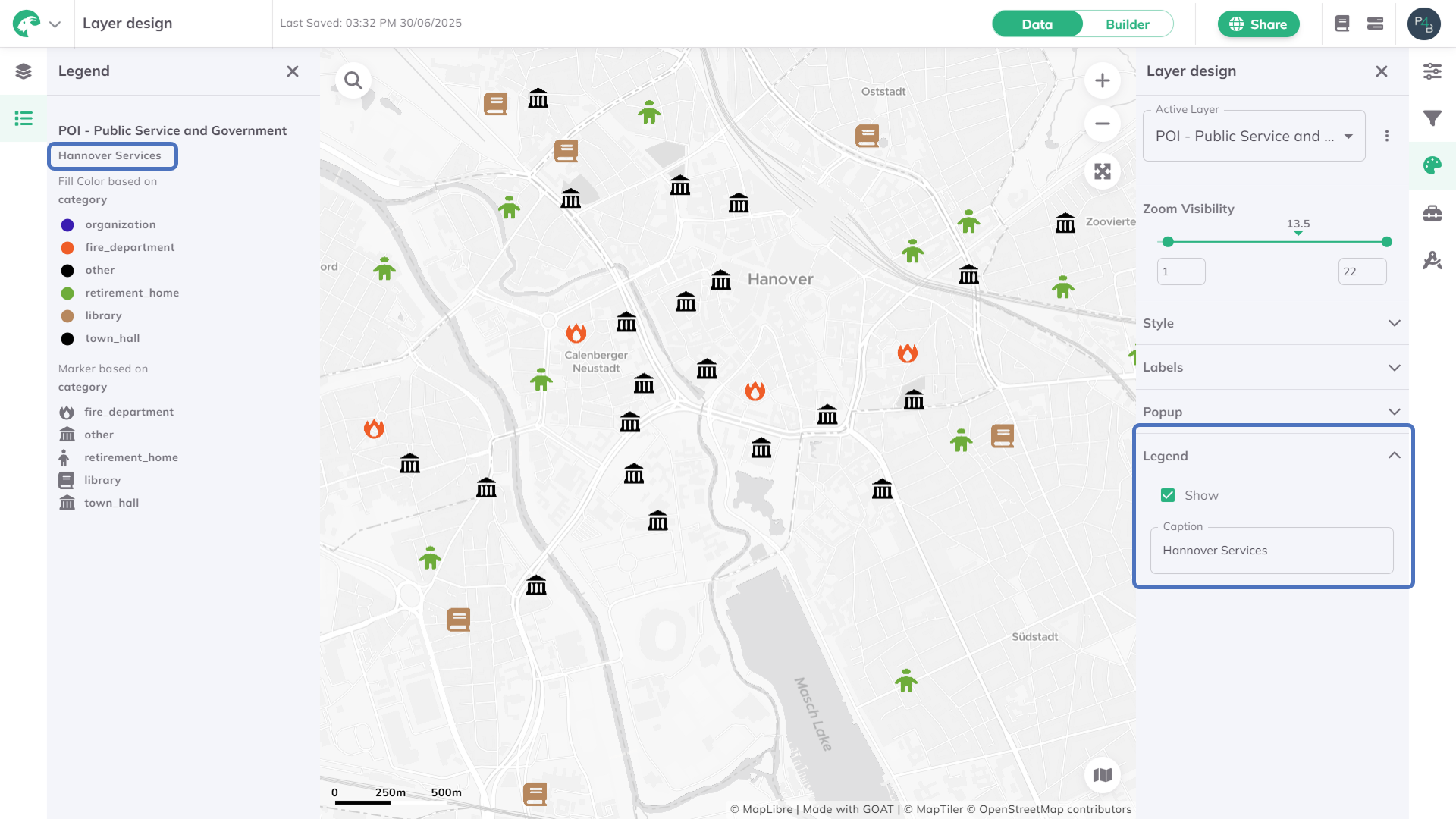The width and height of the screenshot is (1456, 819).
Task: Zoom out with the minus button
Action: coord(1103,124)
